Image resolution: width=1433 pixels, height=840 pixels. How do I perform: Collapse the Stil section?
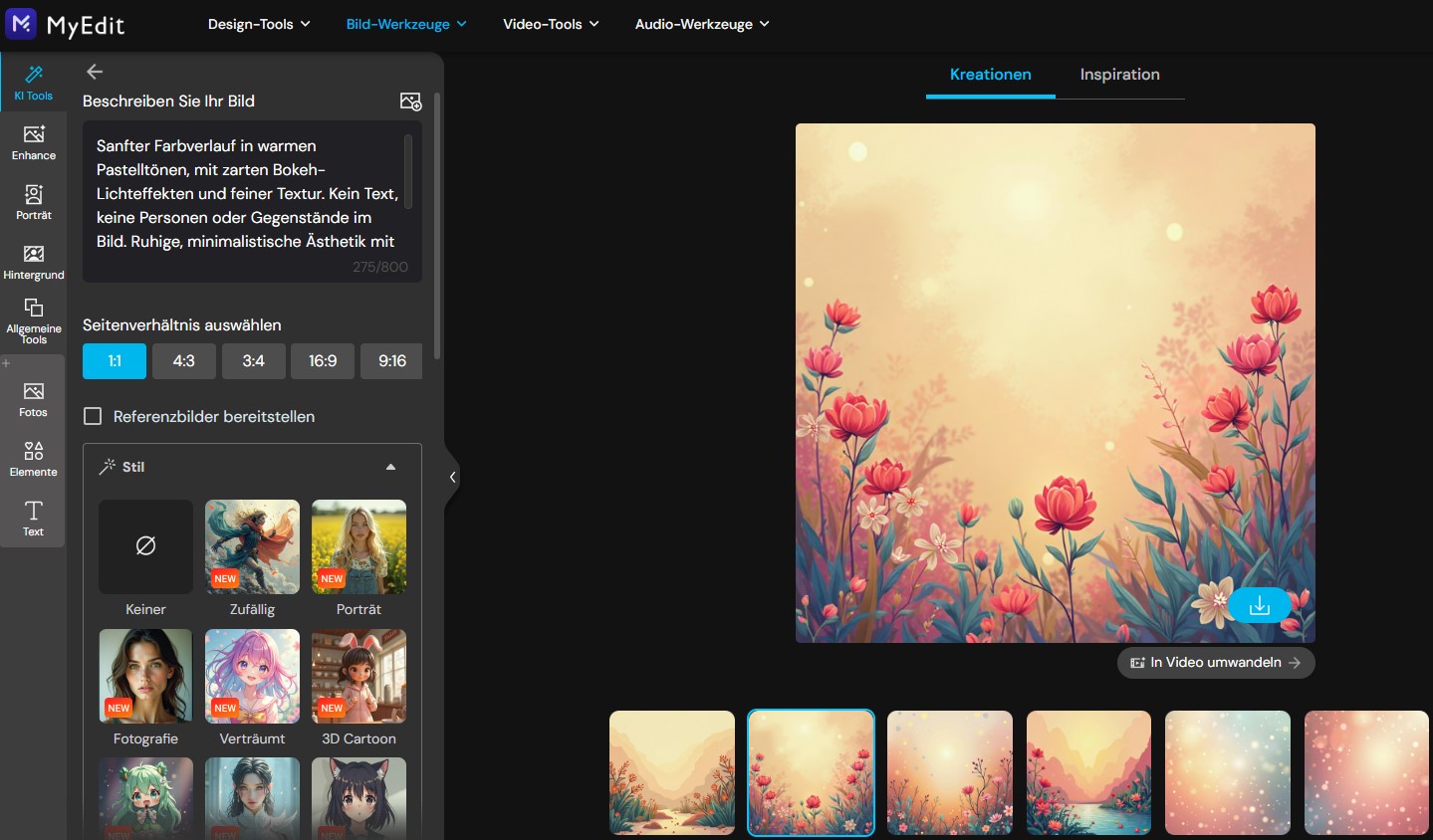click(x=390, y=467)
